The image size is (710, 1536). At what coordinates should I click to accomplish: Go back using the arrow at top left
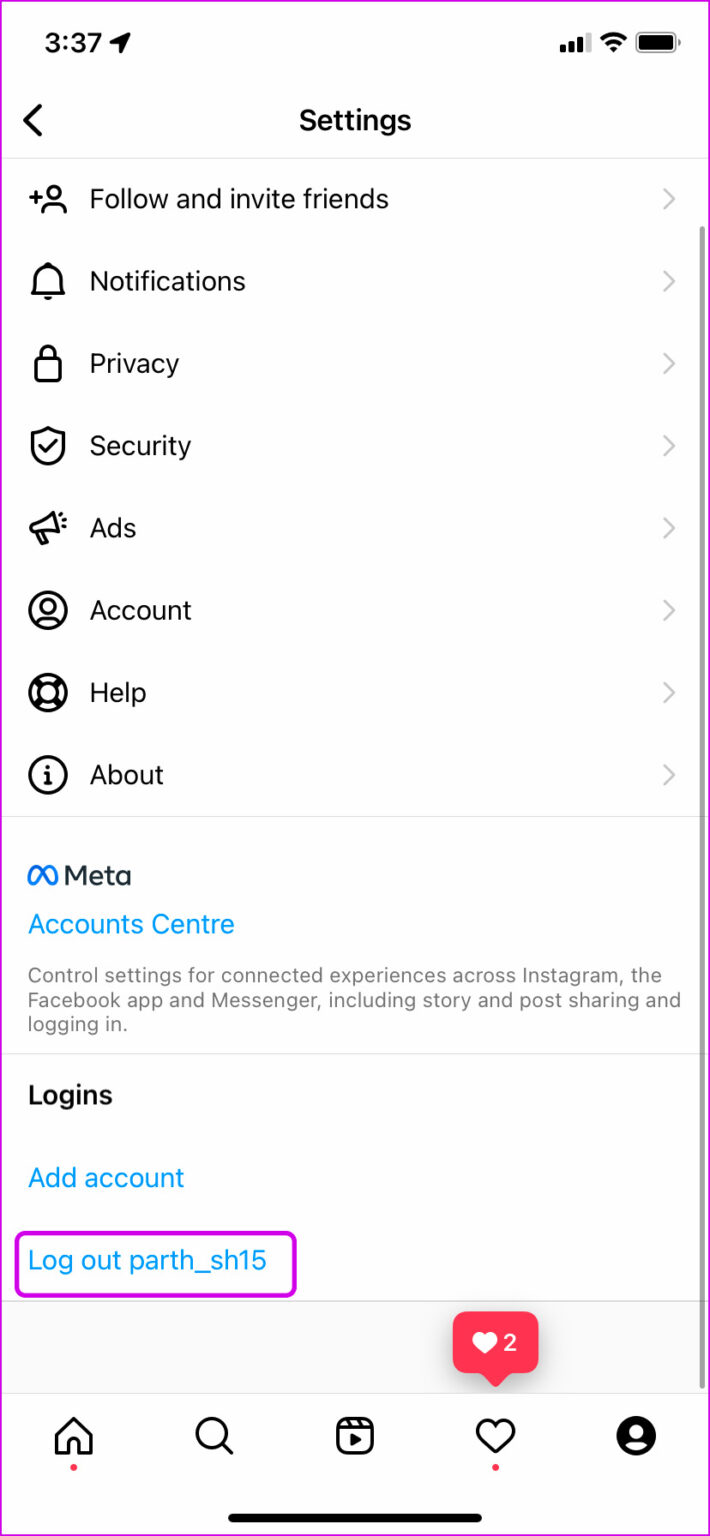pos(33,119)
